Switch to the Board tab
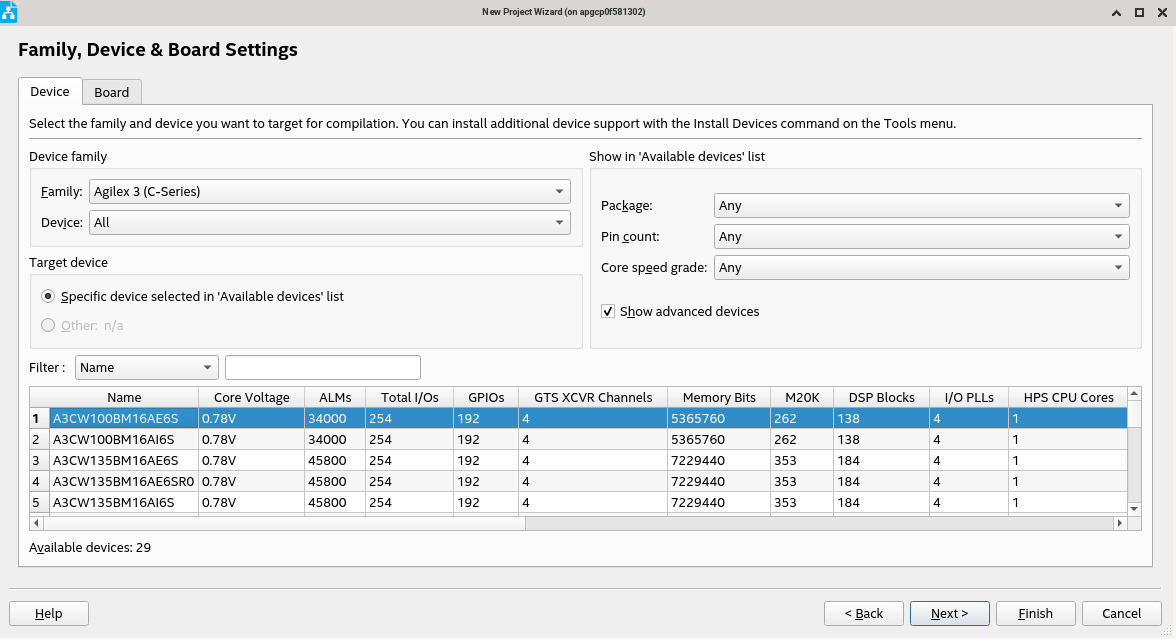The image size is (1176, 639). (x=112, y=92)
